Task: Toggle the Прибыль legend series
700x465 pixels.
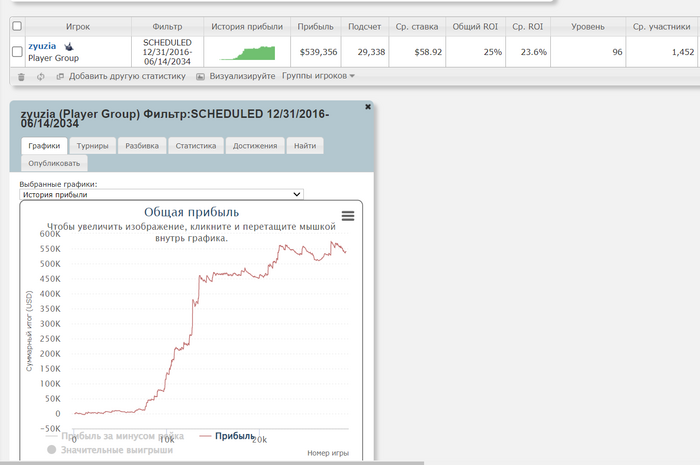Action: (x=228, y=436)
